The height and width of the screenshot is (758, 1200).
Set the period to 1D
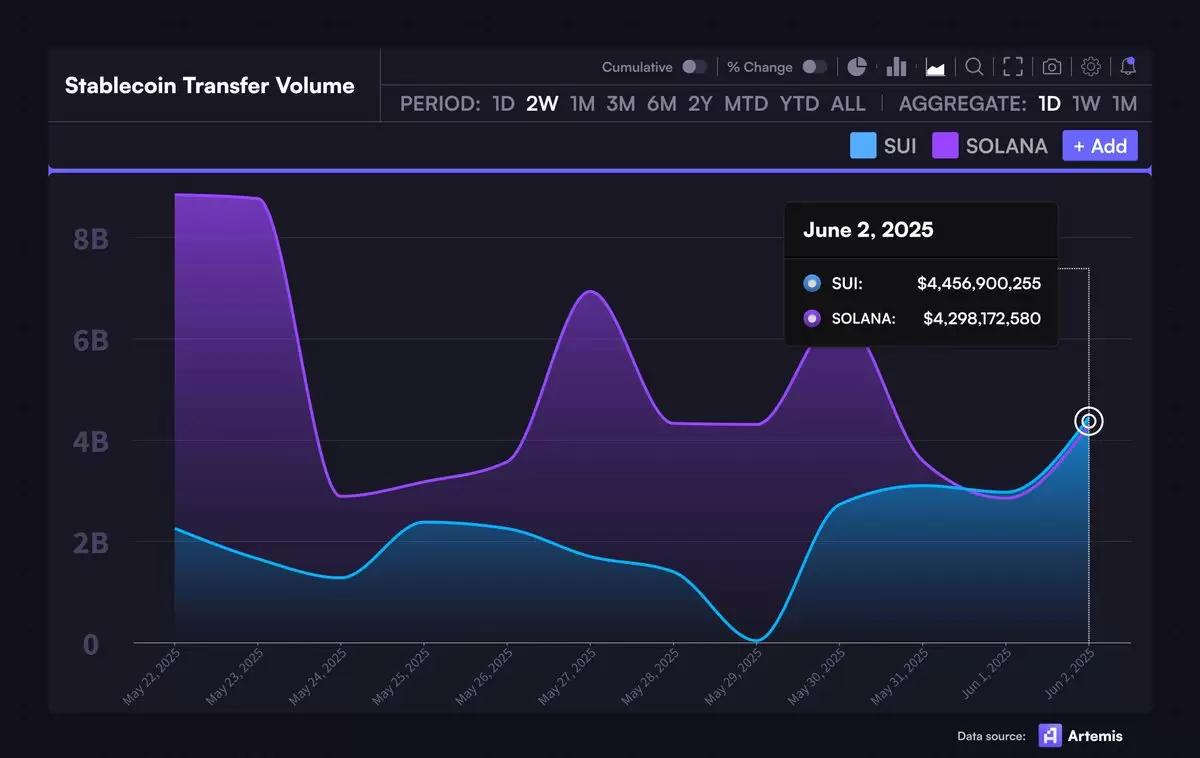pos(504,104)
